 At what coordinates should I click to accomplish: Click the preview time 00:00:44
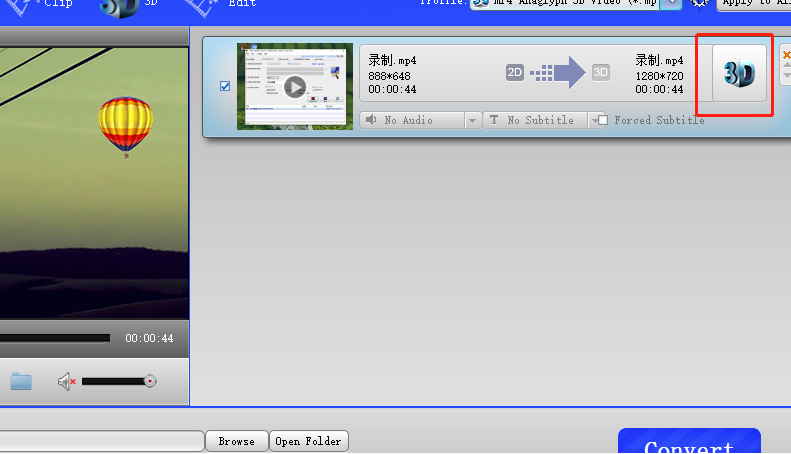pyautogui.click(x=149, y=338)
